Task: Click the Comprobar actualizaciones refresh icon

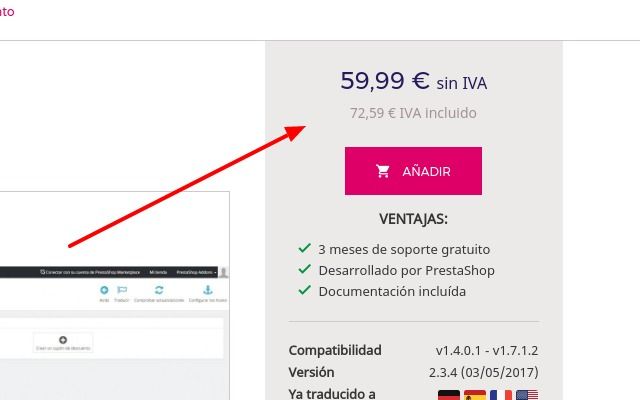Action: click(x=159, y=290)
